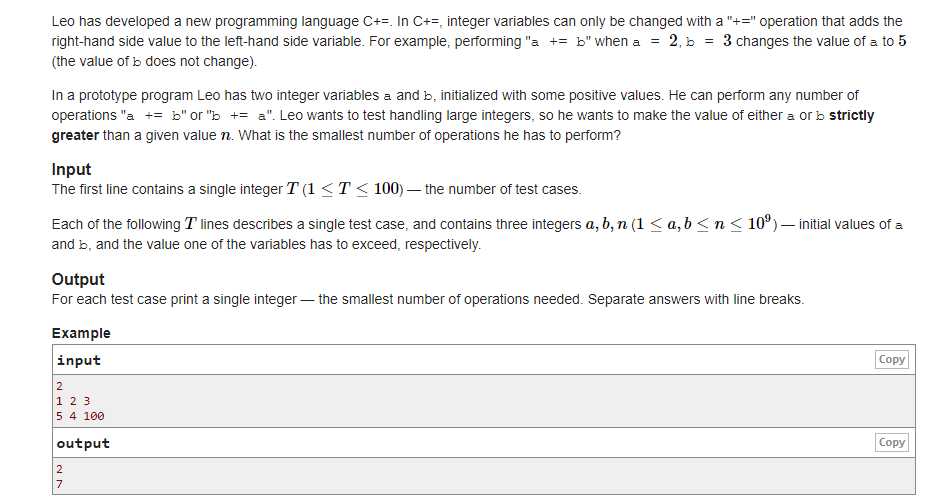The height and width of the screenshot is (503, 926).
Task: Select the output header label
Action: coord(83,443)
